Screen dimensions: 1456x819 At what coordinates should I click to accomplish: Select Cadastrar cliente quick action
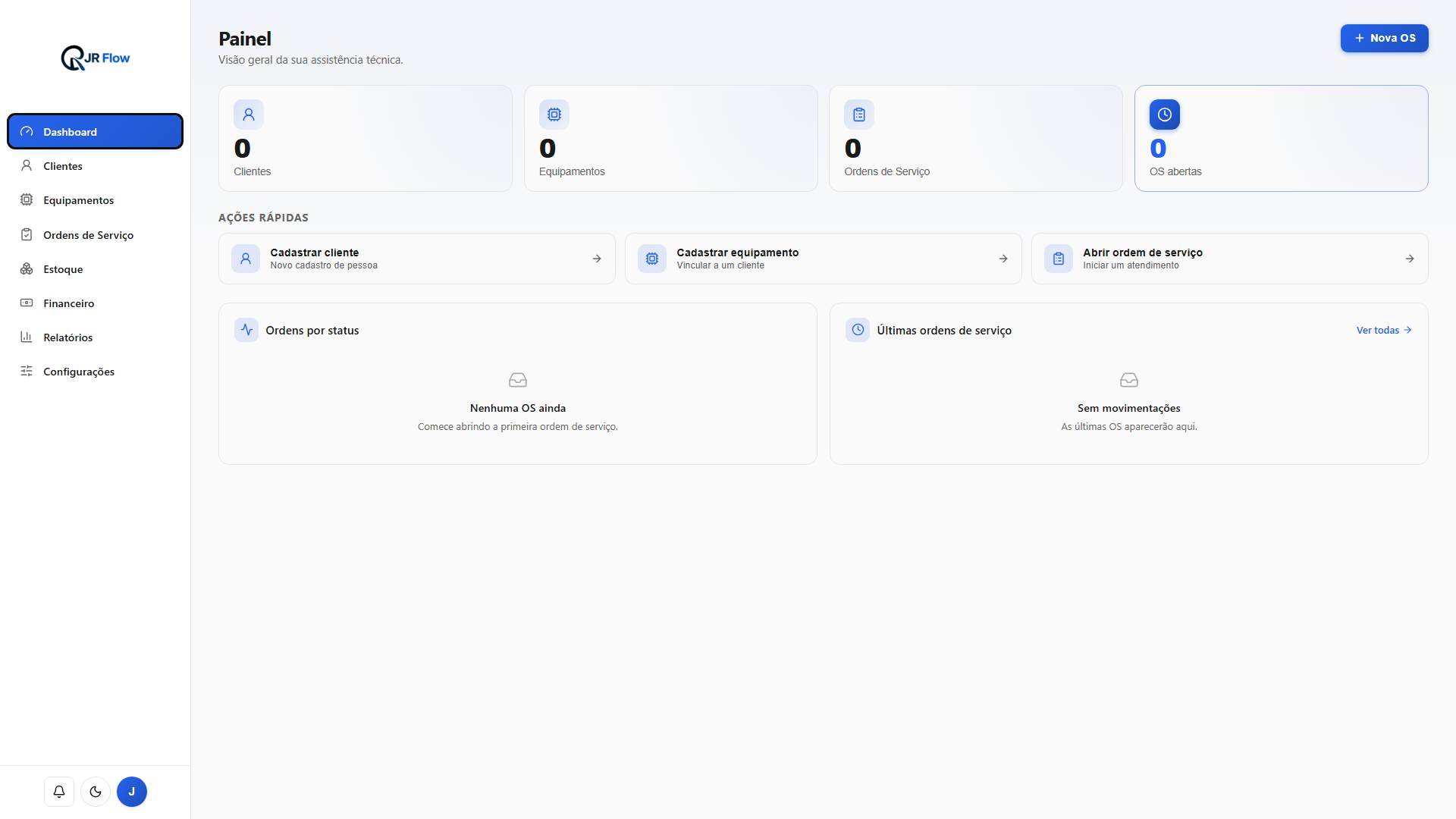point(416,259)
